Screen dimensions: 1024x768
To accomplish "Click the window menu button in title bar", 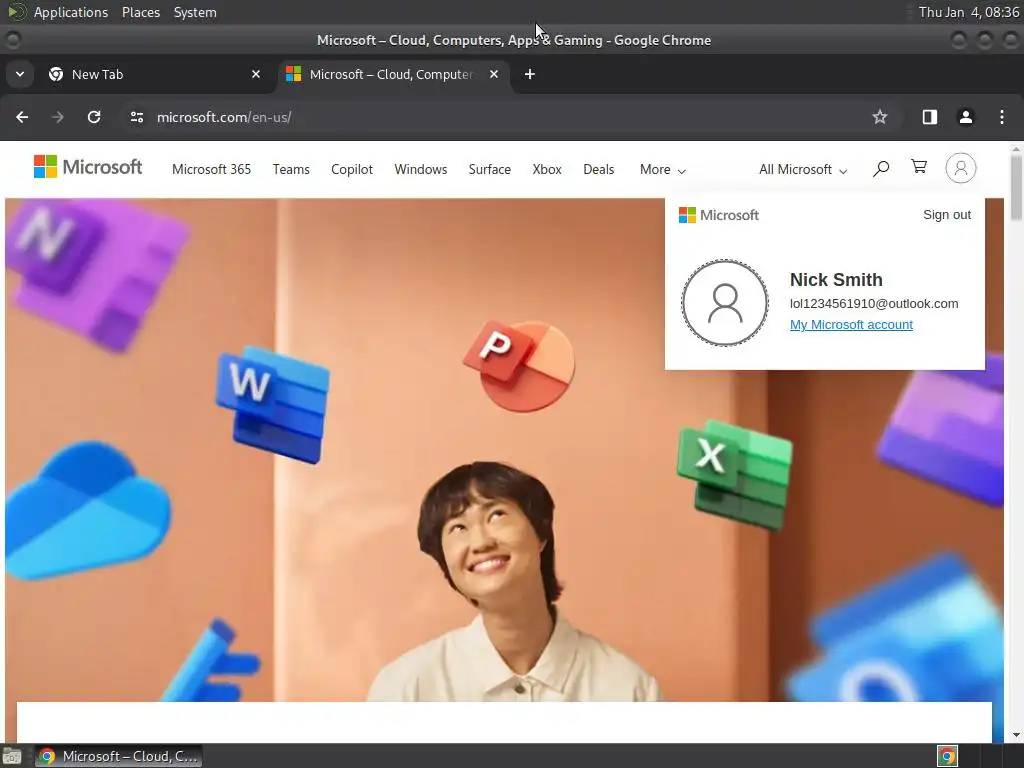I will (x=12, y=40).
